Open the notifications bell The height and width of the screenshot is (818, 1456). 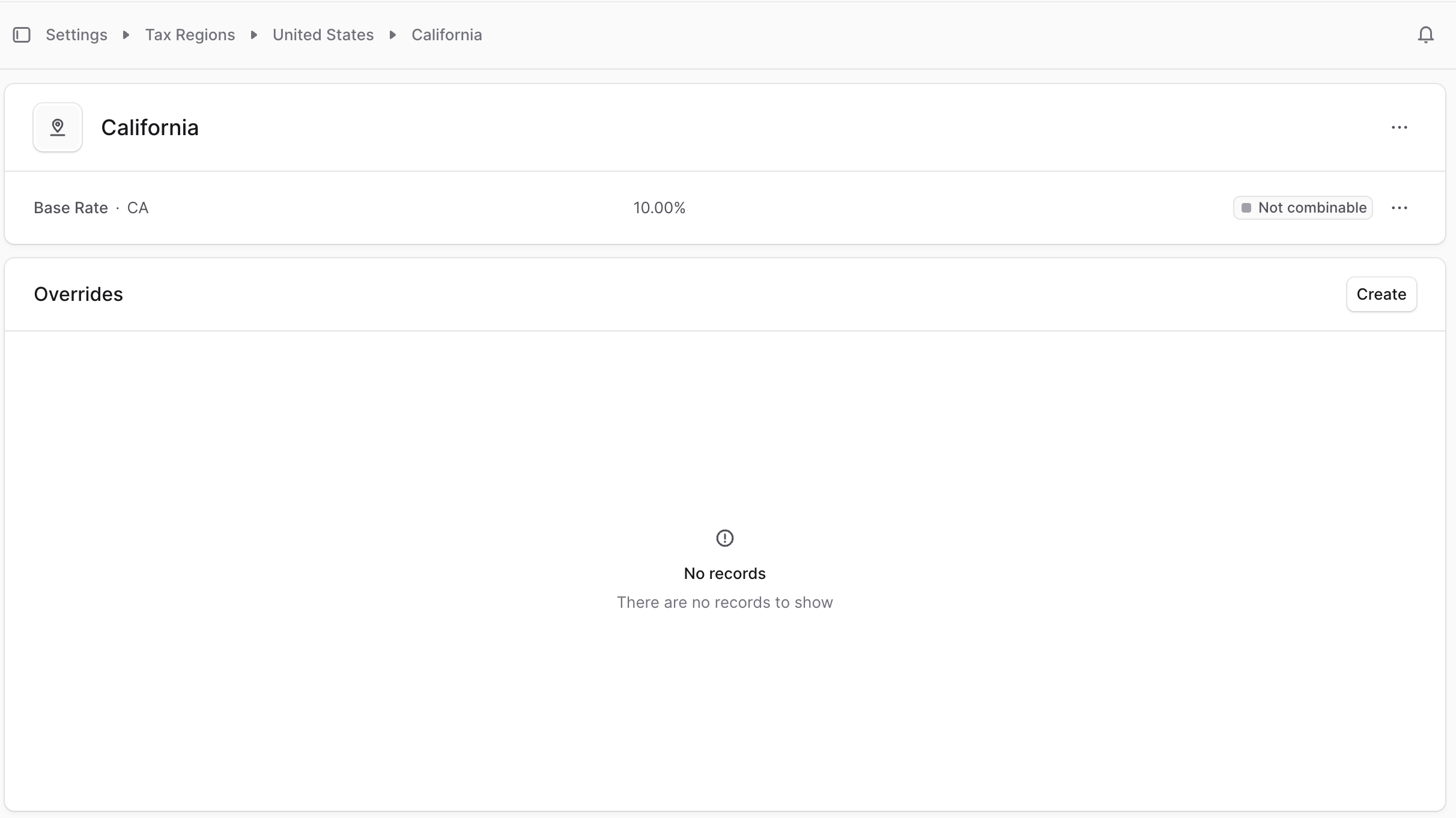[x=1425, y=35]
